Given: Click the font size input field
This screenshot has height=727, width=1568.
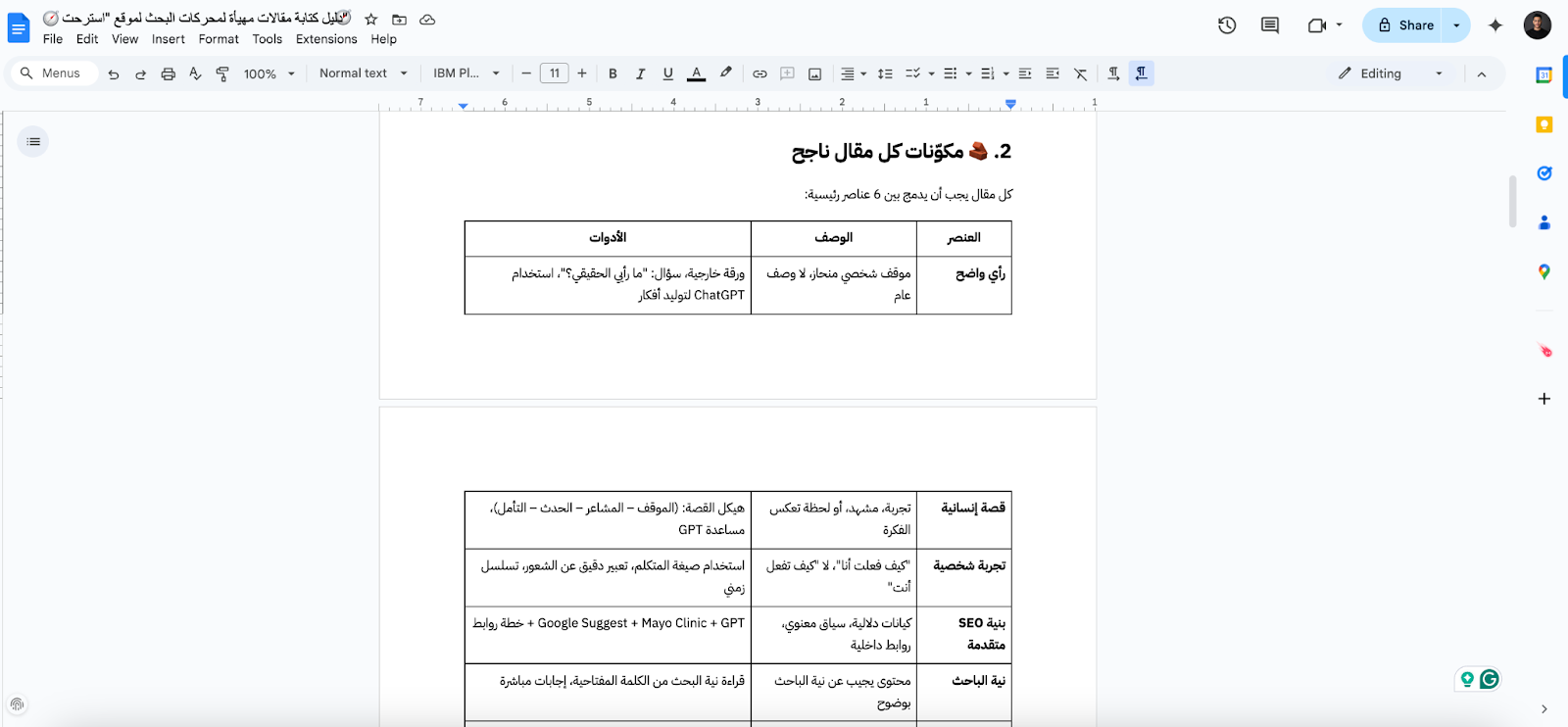Looking at the screenshot, I should tap(554, 73).
